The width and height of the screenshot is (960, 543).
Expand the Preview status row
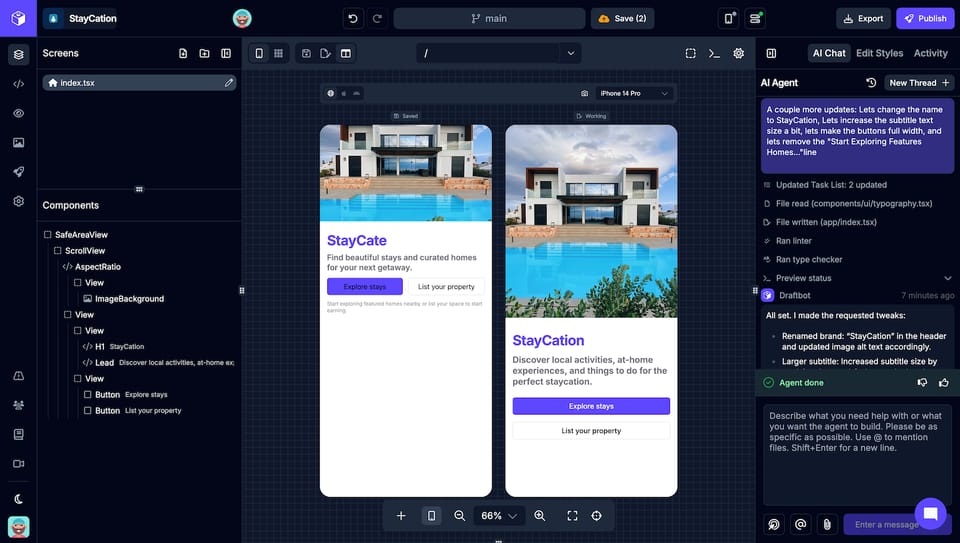[857, 278]
